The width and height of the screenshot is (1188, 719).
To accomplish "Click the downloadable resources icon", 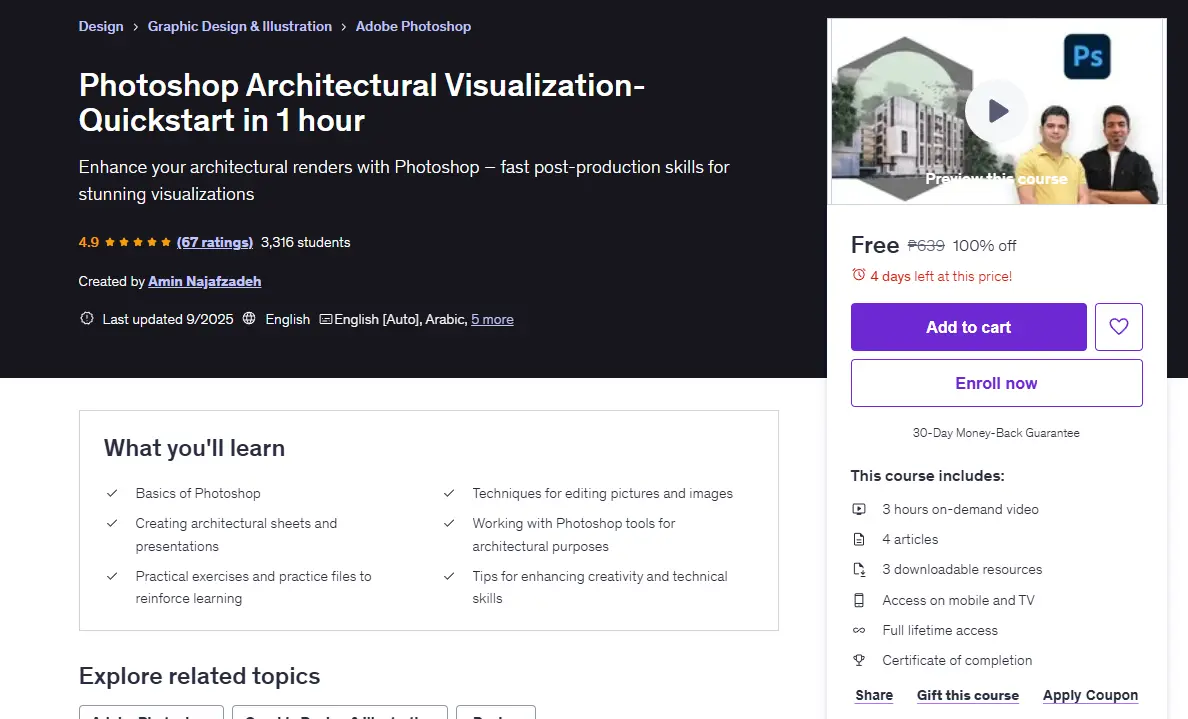I will (858, 570).
